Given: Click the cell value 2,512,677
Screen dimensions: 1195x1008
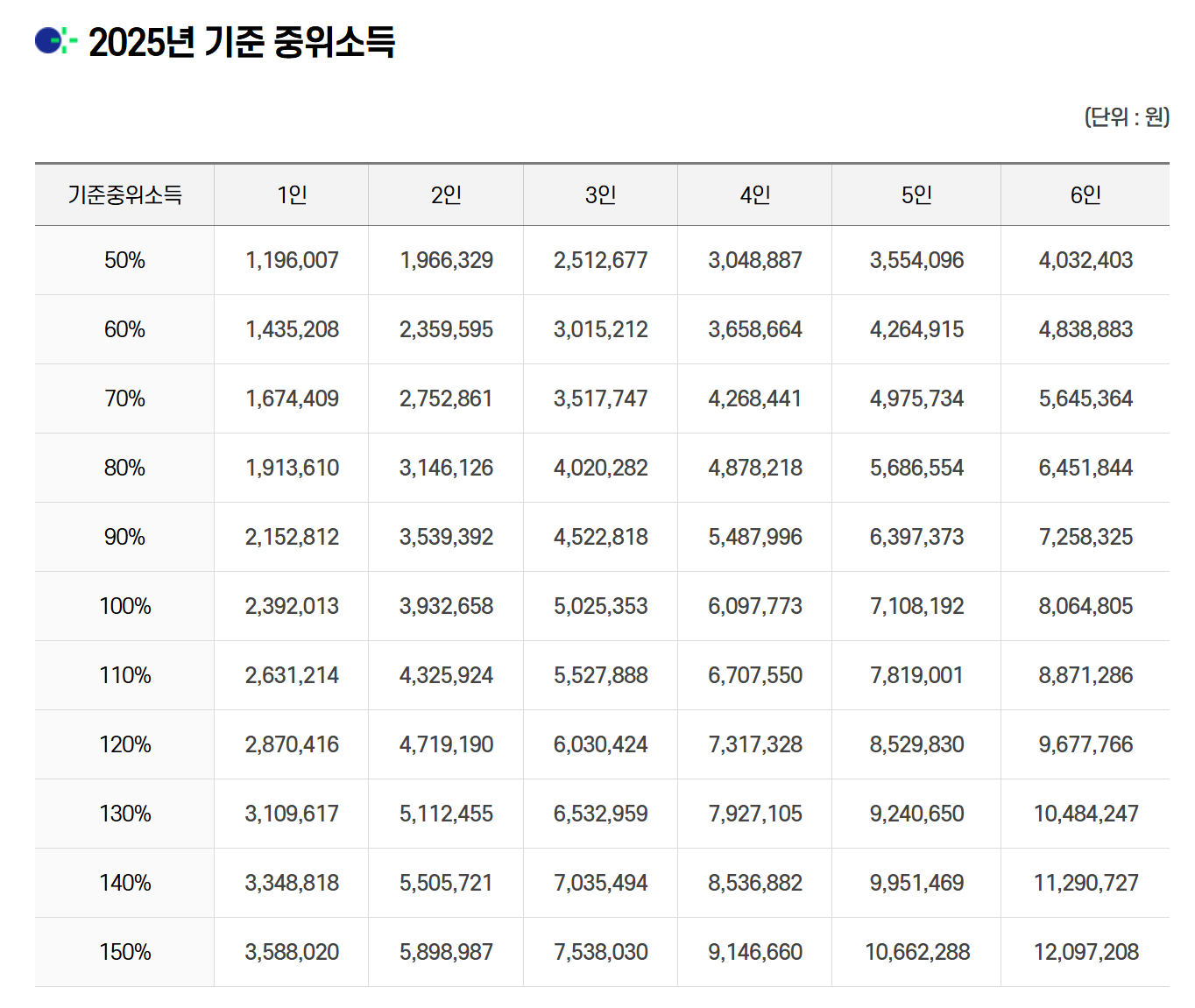Looking at the screenshot, I should 601,260.
